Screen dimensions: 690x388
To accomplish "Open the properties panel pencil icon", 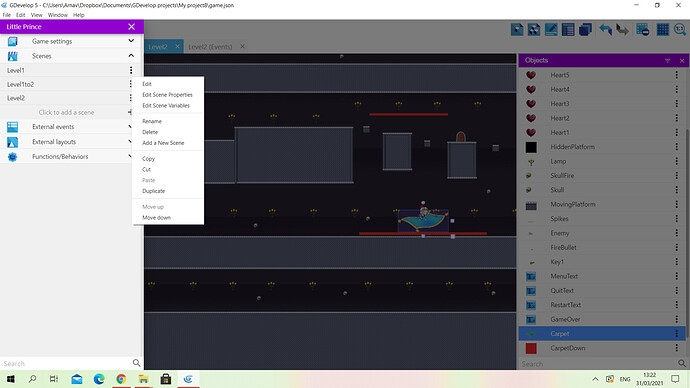I will (x=551, y=29).
